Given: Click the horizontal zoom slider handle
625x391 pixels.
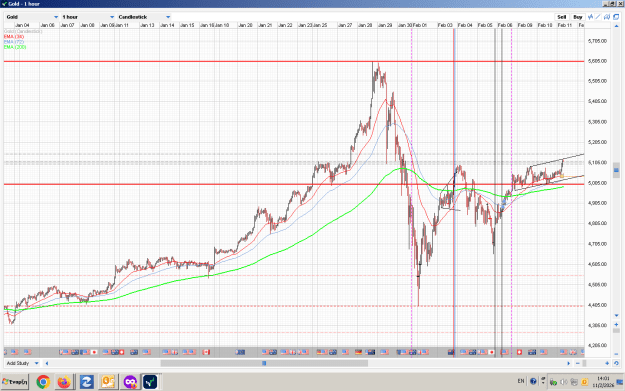Looking at the screenshot, I should [x=584, y=363].
